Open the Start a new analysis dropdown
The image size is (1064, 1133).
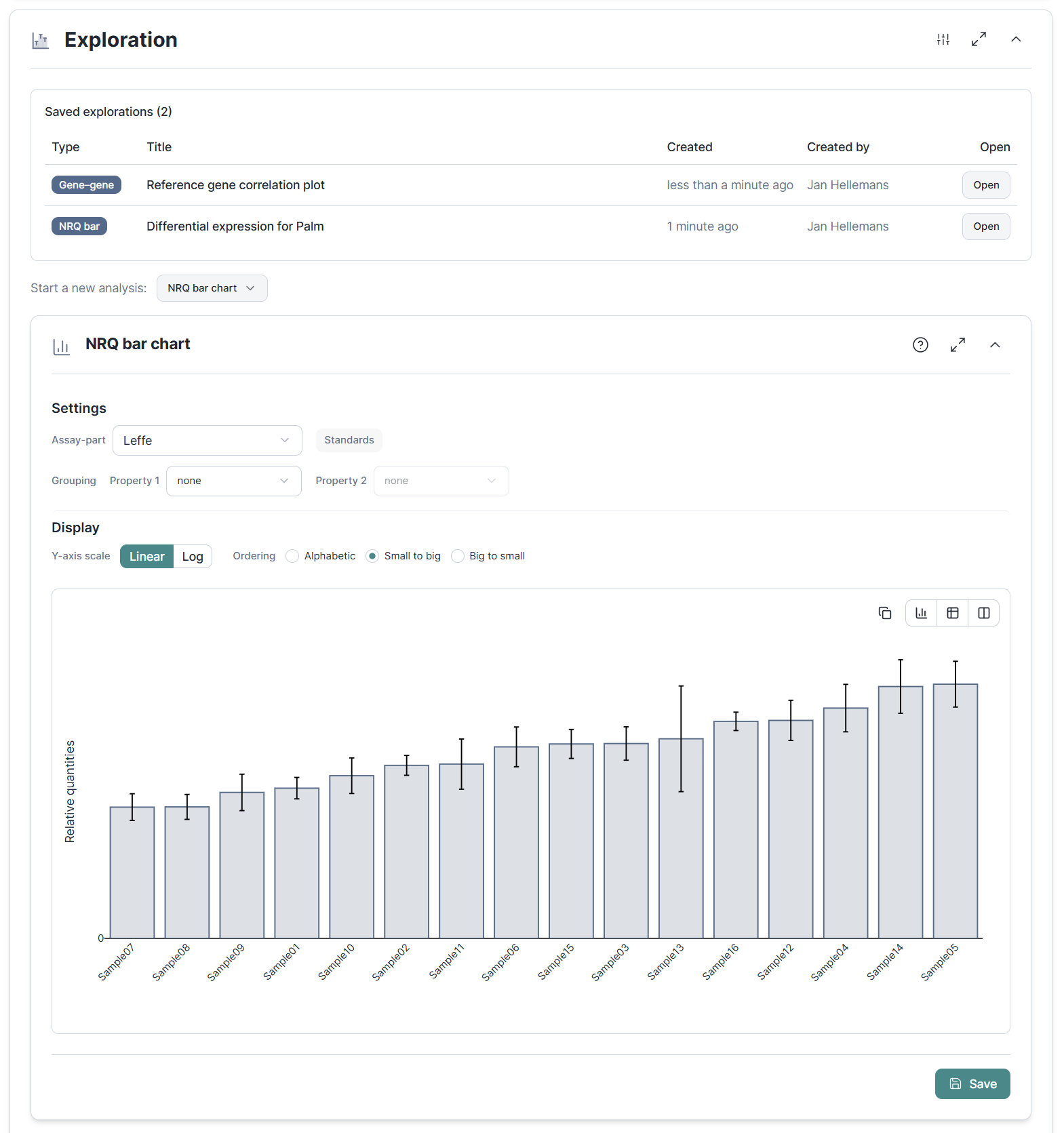coord(212,288)
